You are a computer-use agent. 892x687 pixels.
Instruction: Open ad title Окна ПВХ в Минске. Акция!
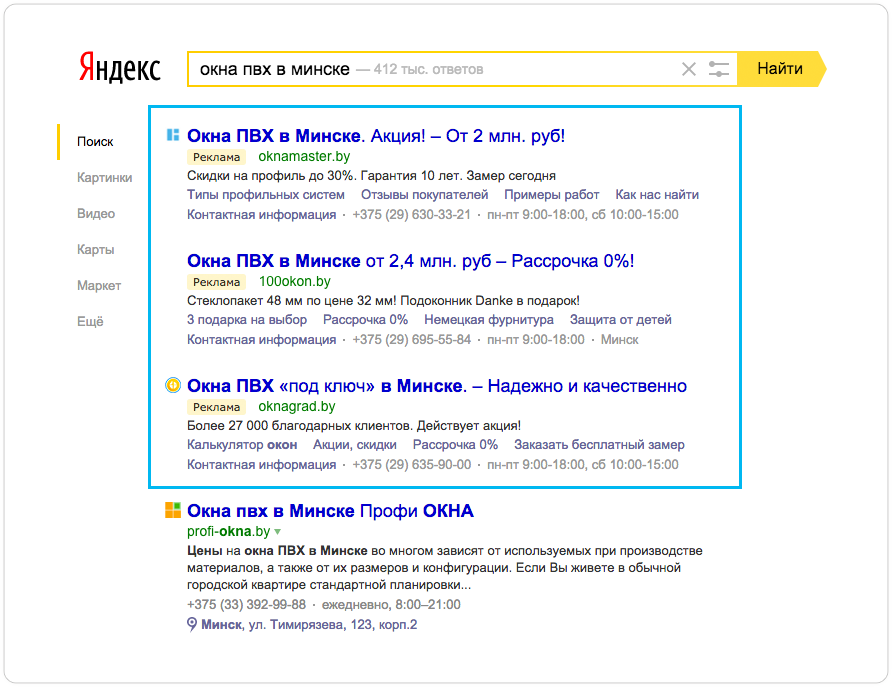376,136
